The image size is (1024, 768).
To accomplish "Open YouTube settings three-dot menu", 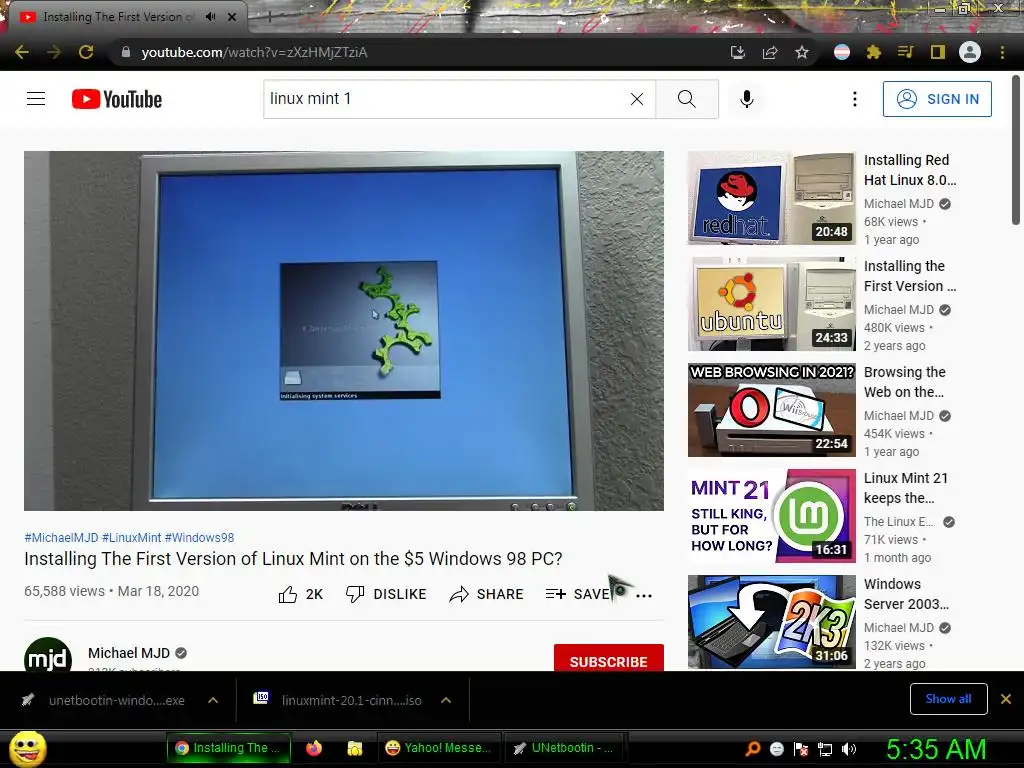I will (x=855, y=99).
